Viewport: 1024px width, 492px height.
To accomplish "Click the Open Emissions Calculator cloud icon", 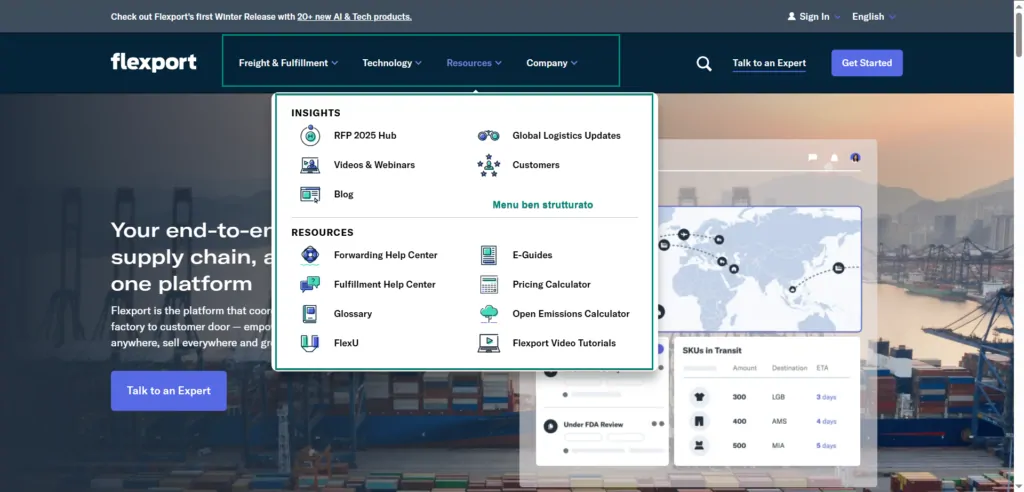I will pos(488,314).
